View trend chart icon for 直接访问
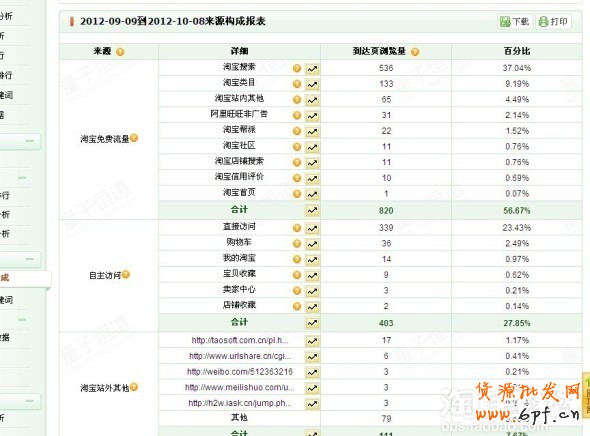Screen dimensions: 590x436 pos(312,228)
